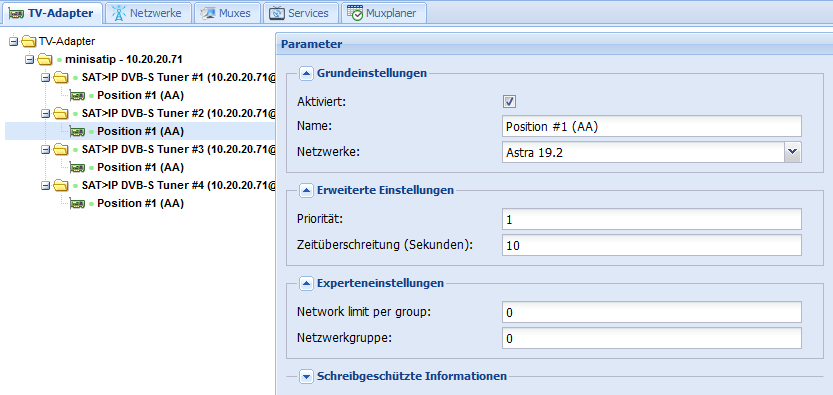Collapse the SAT>IP DVB-S Tuner #2 node
This screenshot has width=833, height=395.
(45, 114)
